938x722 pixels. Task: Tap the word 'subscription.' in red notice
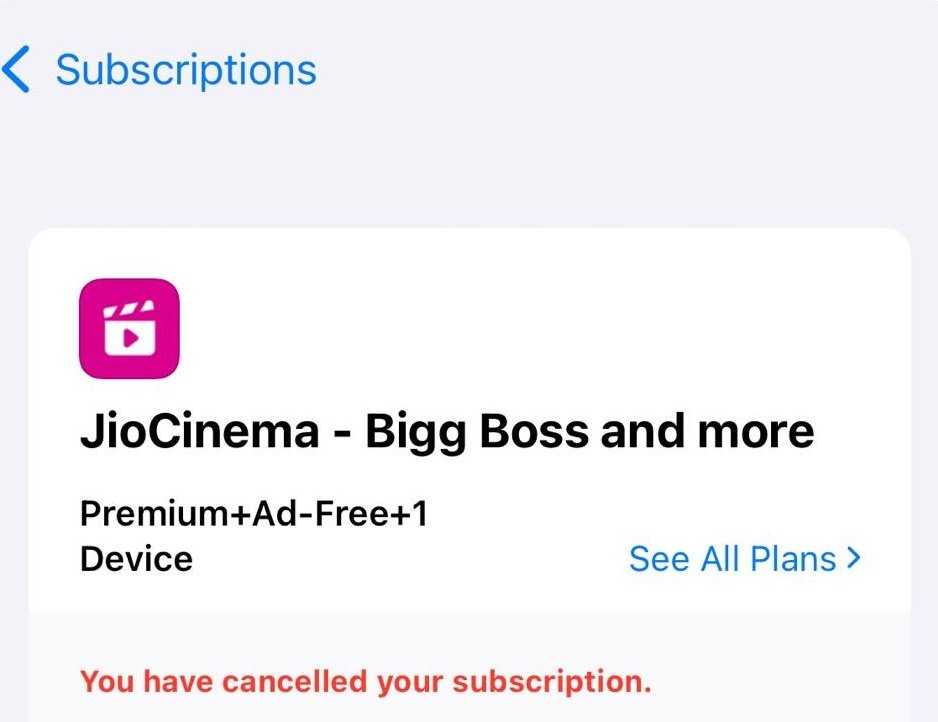[552, 683]
